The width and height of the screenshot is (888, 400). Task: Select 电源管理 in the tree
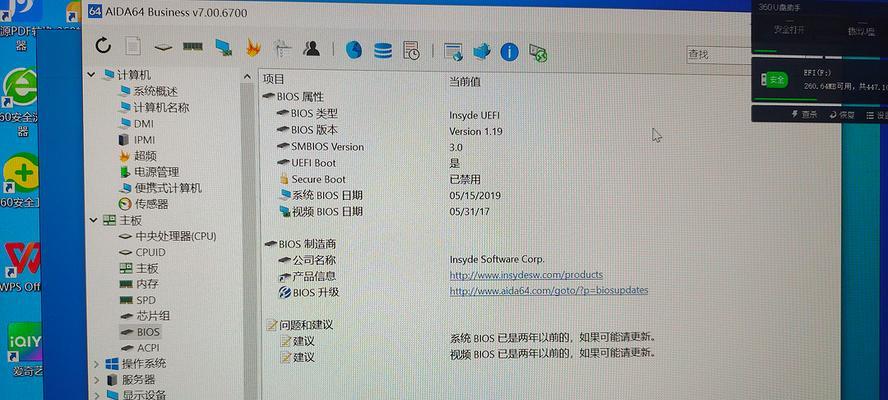150,172
